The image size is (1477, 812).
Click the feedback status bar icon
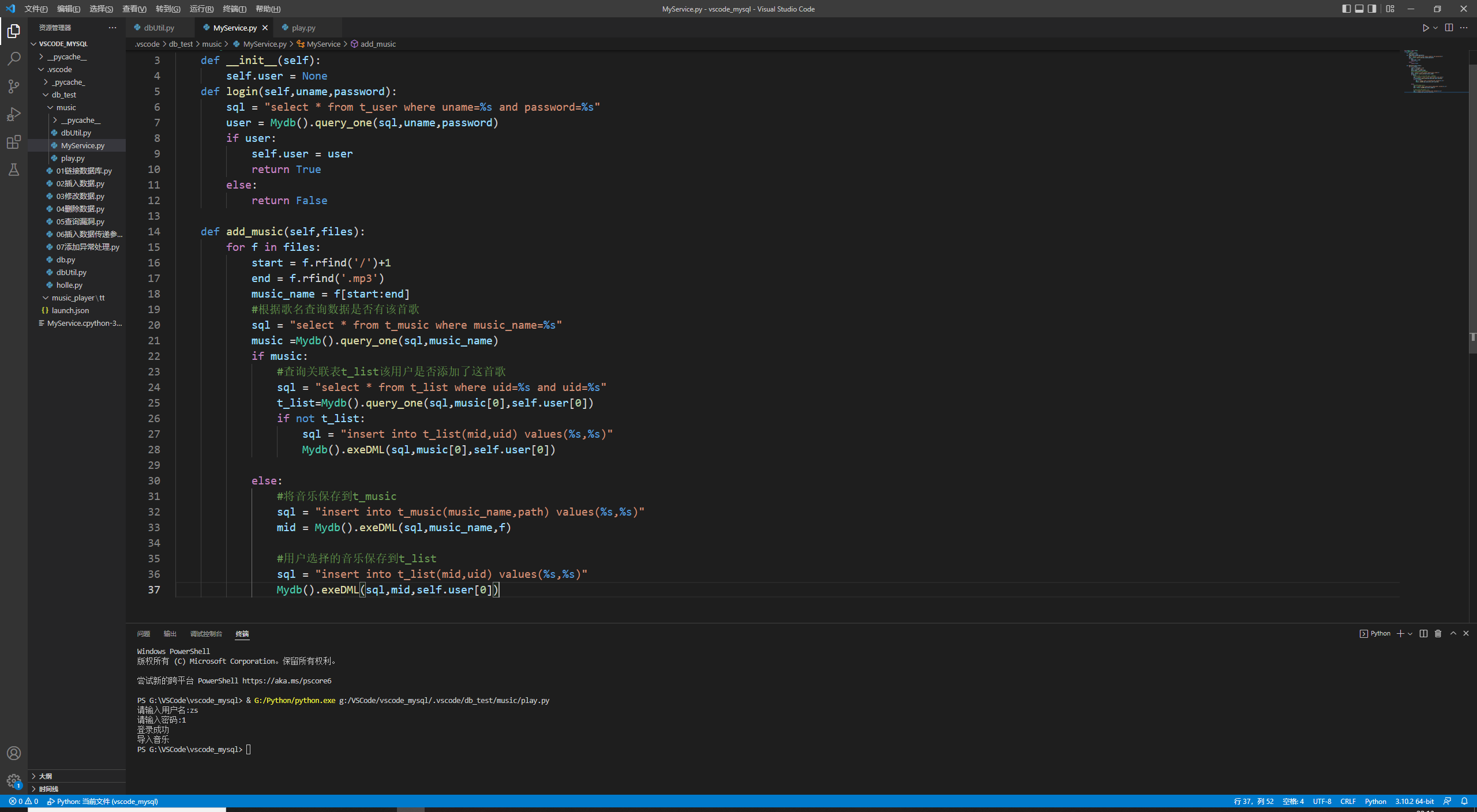coord(1447,802)
